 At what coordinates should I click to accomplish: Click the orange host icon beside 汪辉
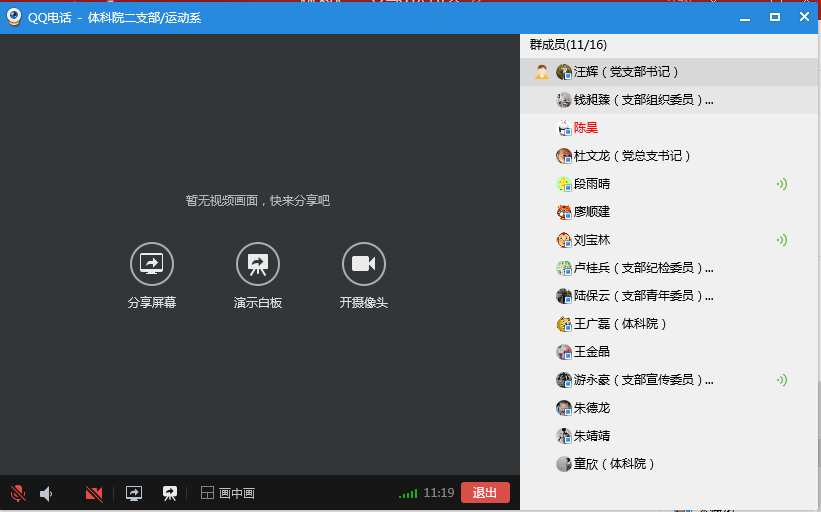pos(541,72)
